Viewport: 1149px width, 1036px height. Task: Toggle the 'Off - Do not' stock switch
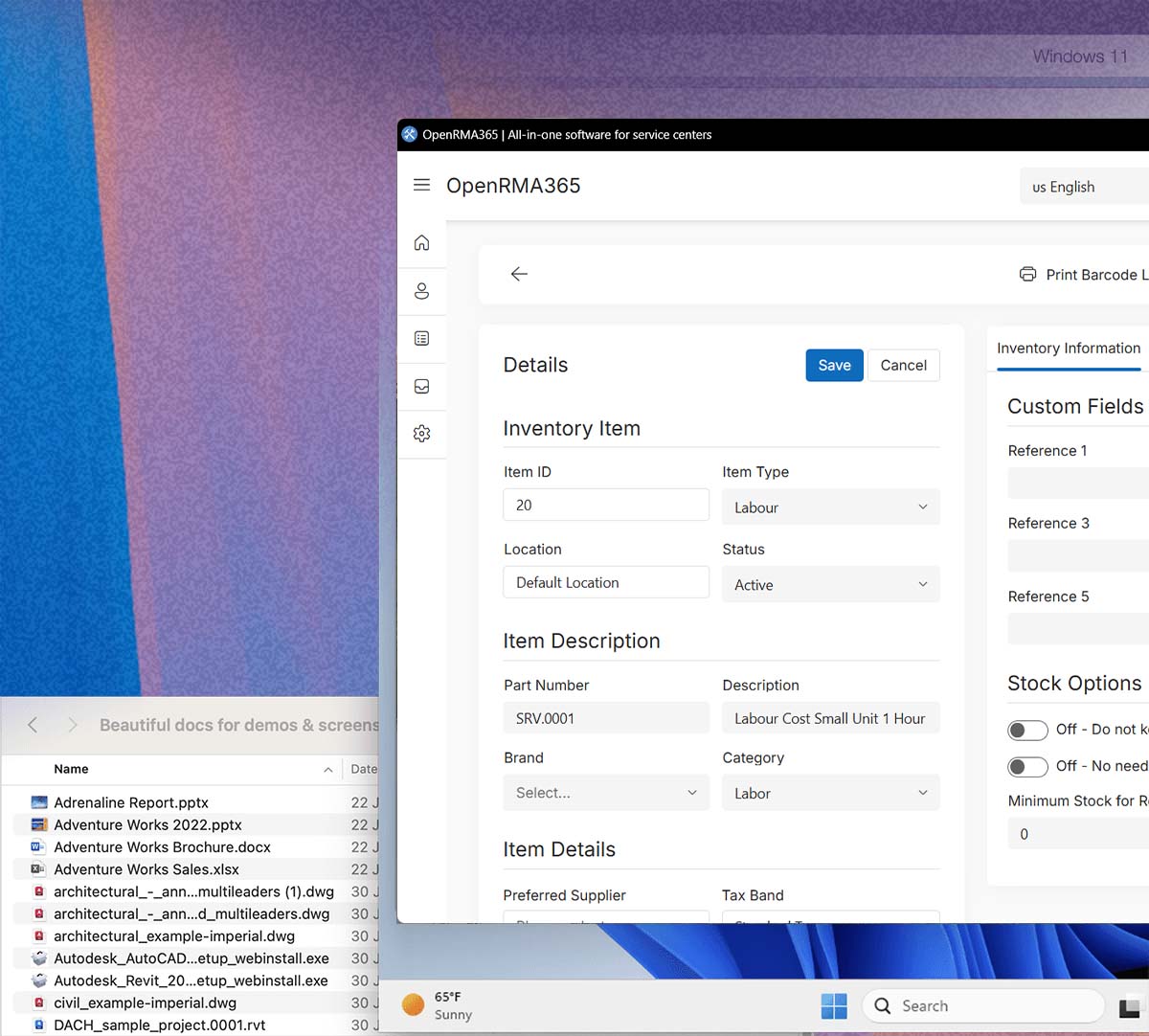click(1027, 731)
